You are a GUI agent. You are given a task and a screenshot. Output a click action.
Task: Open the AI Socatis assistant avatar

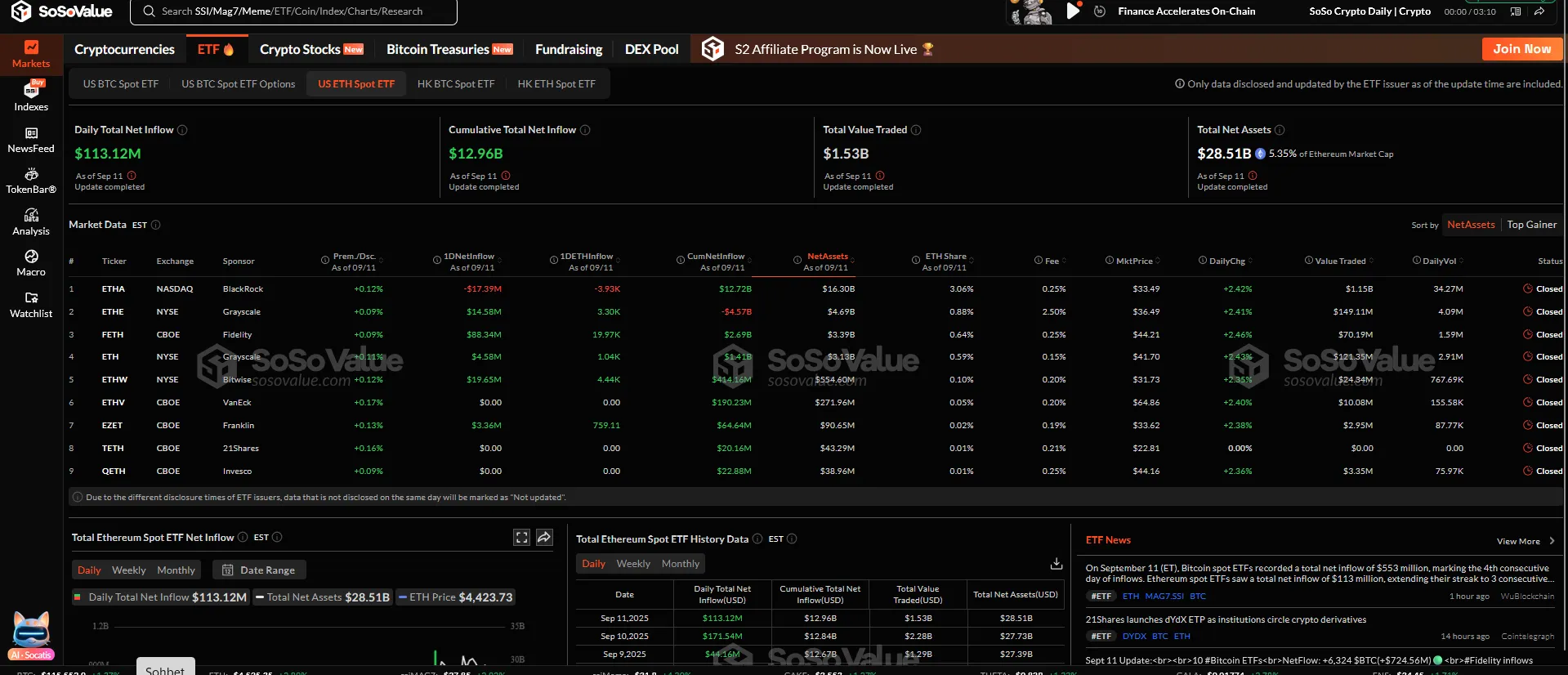pos(31,636)
